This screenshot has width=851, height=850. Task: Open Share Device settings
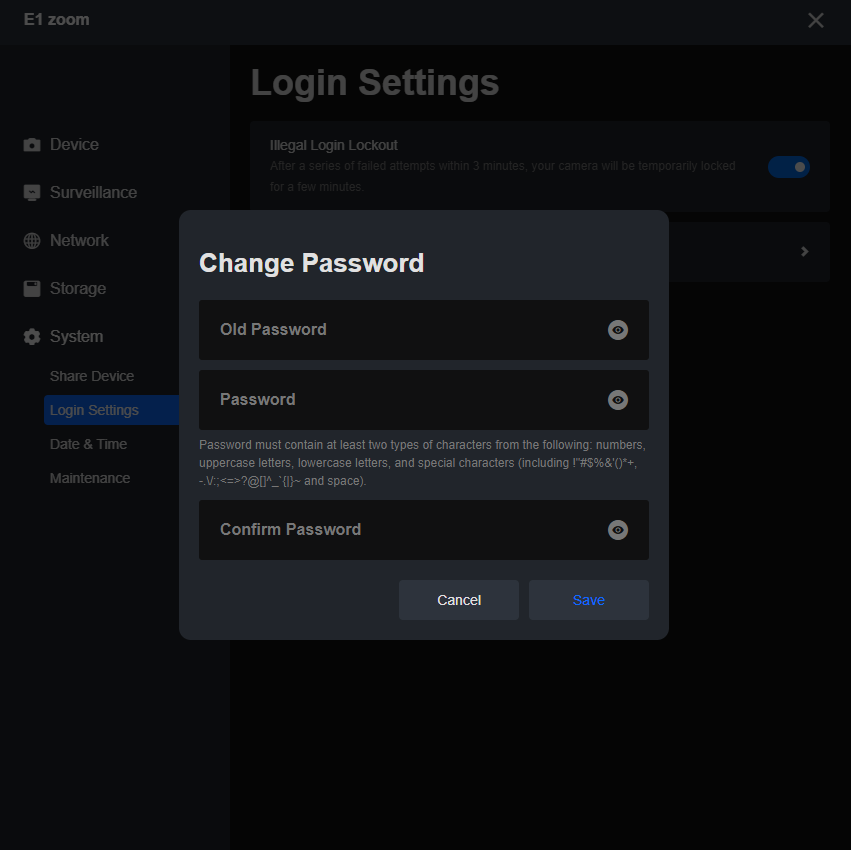pyautogui.click(x=92, y=376)
